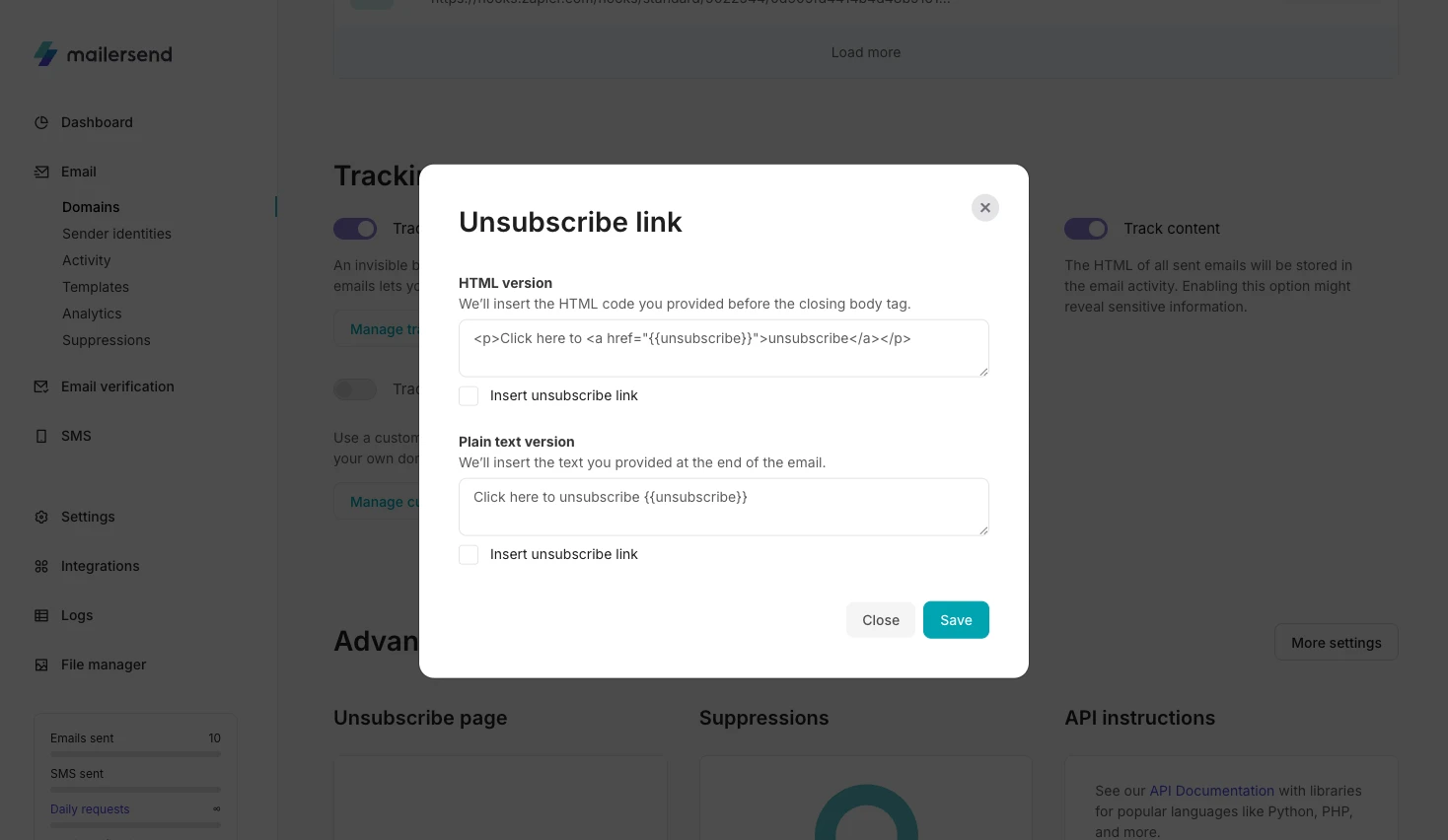
Task: Open the Domains menu item
Action: click(x=91, y=207)
